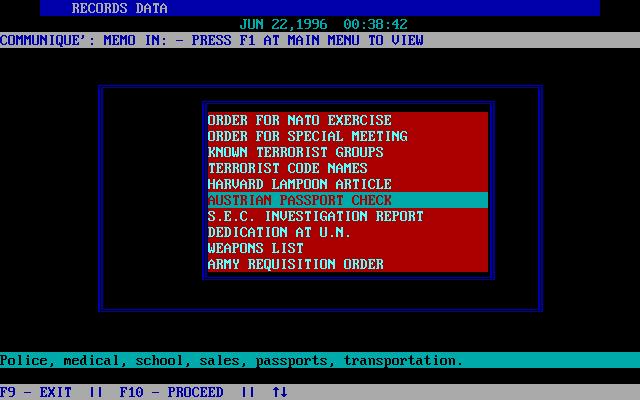The width and height of the screenshot is (640, 400).
Task: Click RECORDS DATA title bar text
Action: click(120, 8)
